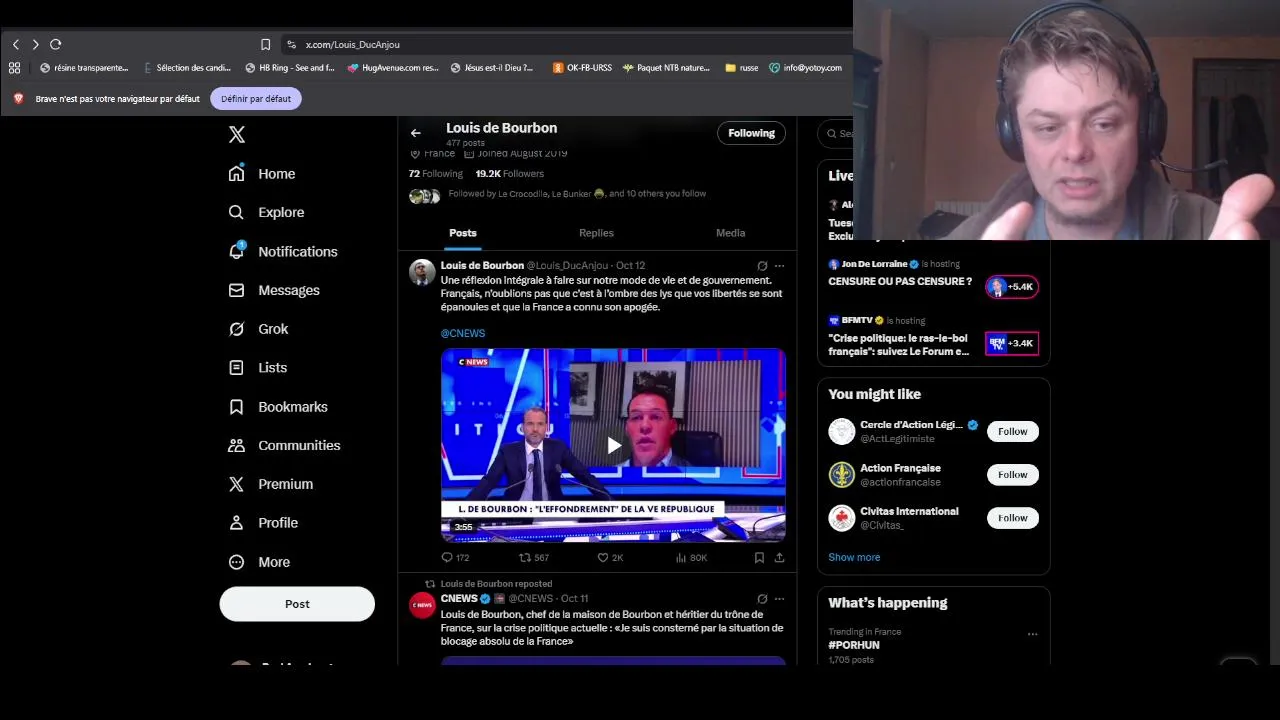Play the CNEWS video in post

click(x=614, y=446)
